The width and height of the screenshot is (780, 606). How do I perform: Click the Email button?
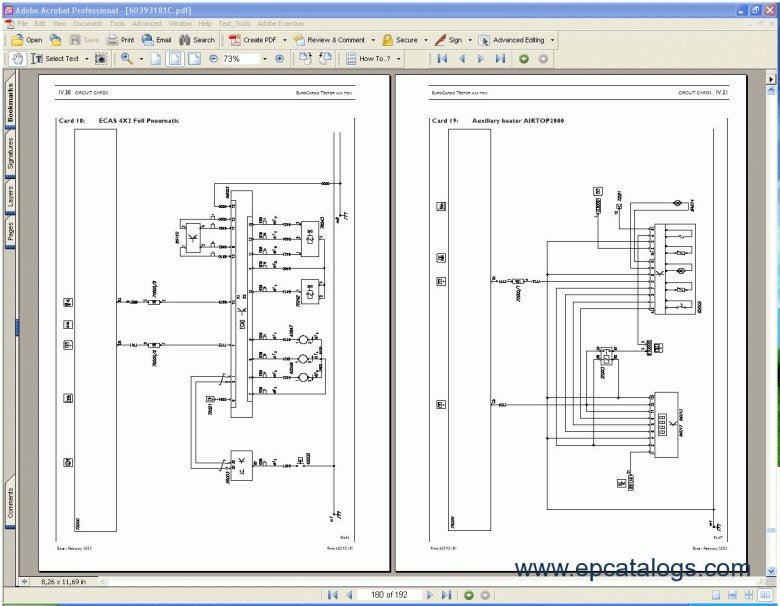pyautogui.click(x=156, y=40)
